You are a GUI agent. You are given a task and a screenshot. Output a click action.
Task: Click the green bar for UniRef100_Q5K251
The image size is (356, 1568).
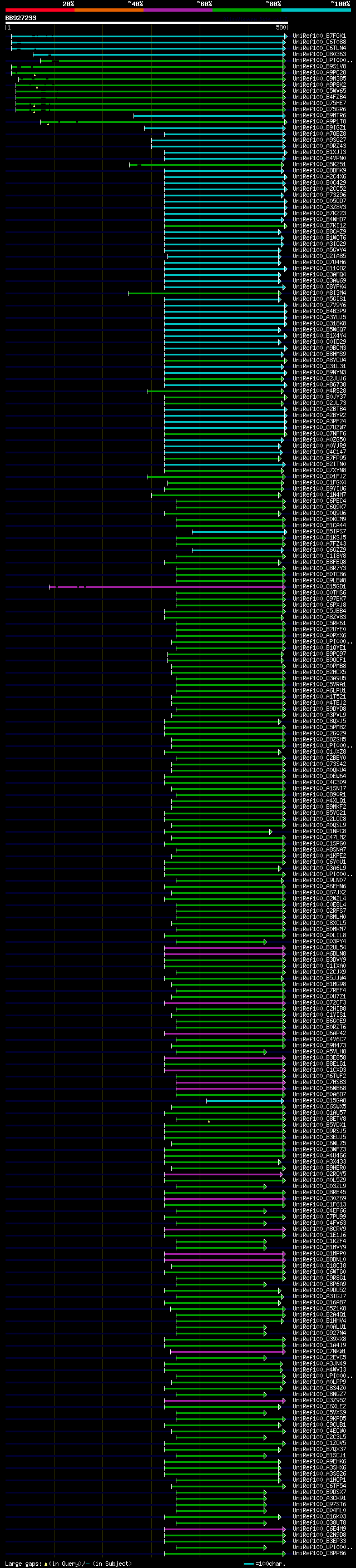(206, 164)
